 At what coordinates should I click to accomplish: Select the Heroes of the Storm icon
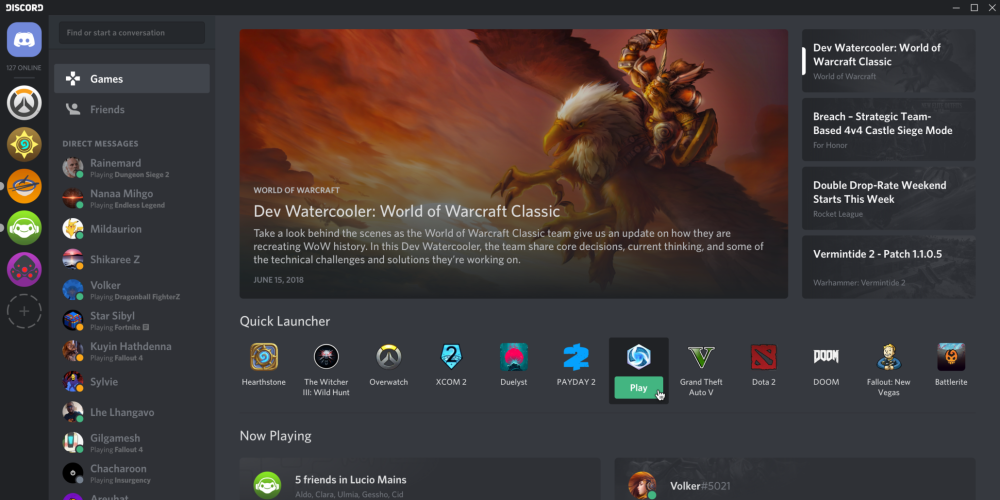[x=638, y=357]
